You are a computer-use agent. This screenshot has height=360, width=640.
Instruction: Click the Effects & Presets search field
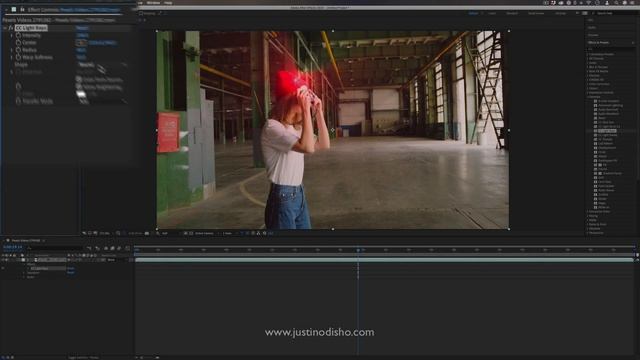pyautogui.click(x=611, y=49)
